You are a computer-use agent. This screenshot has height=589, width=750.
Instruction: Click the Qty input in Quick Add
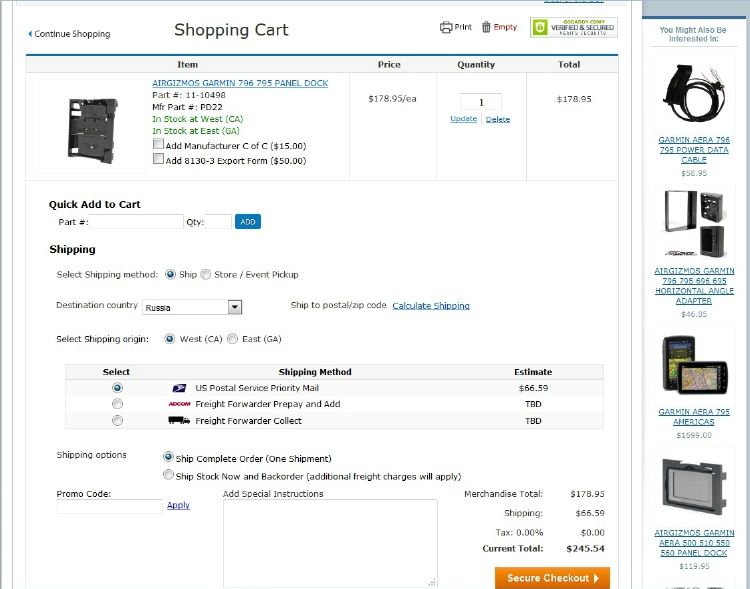219,222
